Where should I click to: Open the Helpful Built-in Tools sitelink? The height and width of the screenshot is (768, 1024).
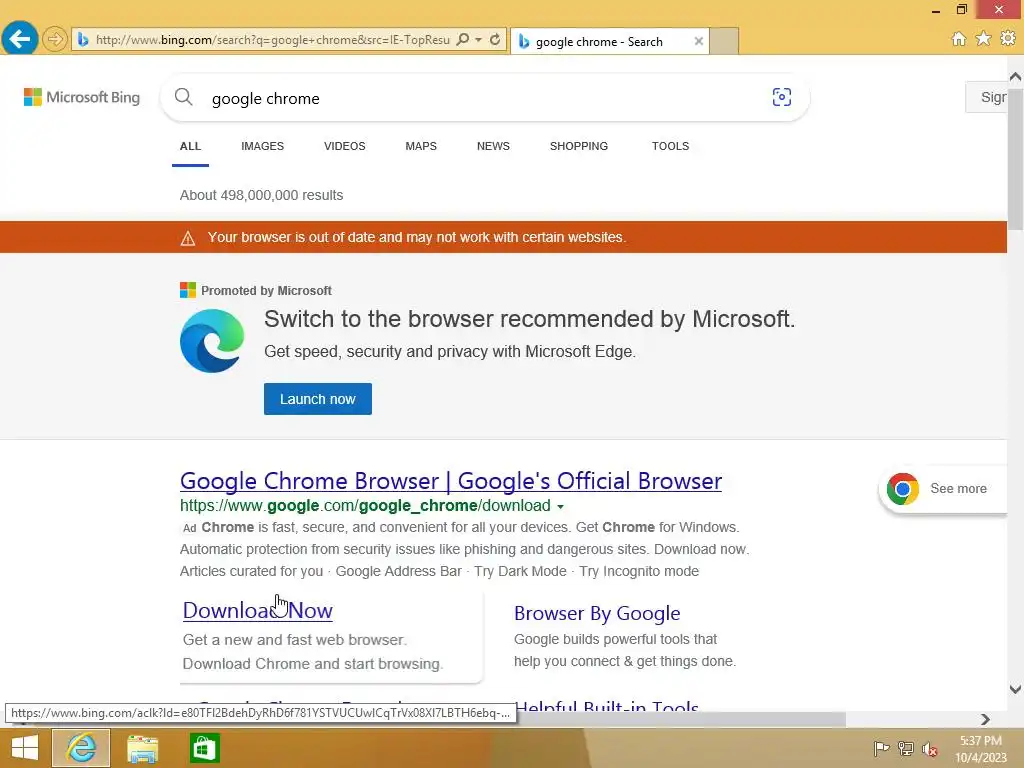tap(607, 705)
